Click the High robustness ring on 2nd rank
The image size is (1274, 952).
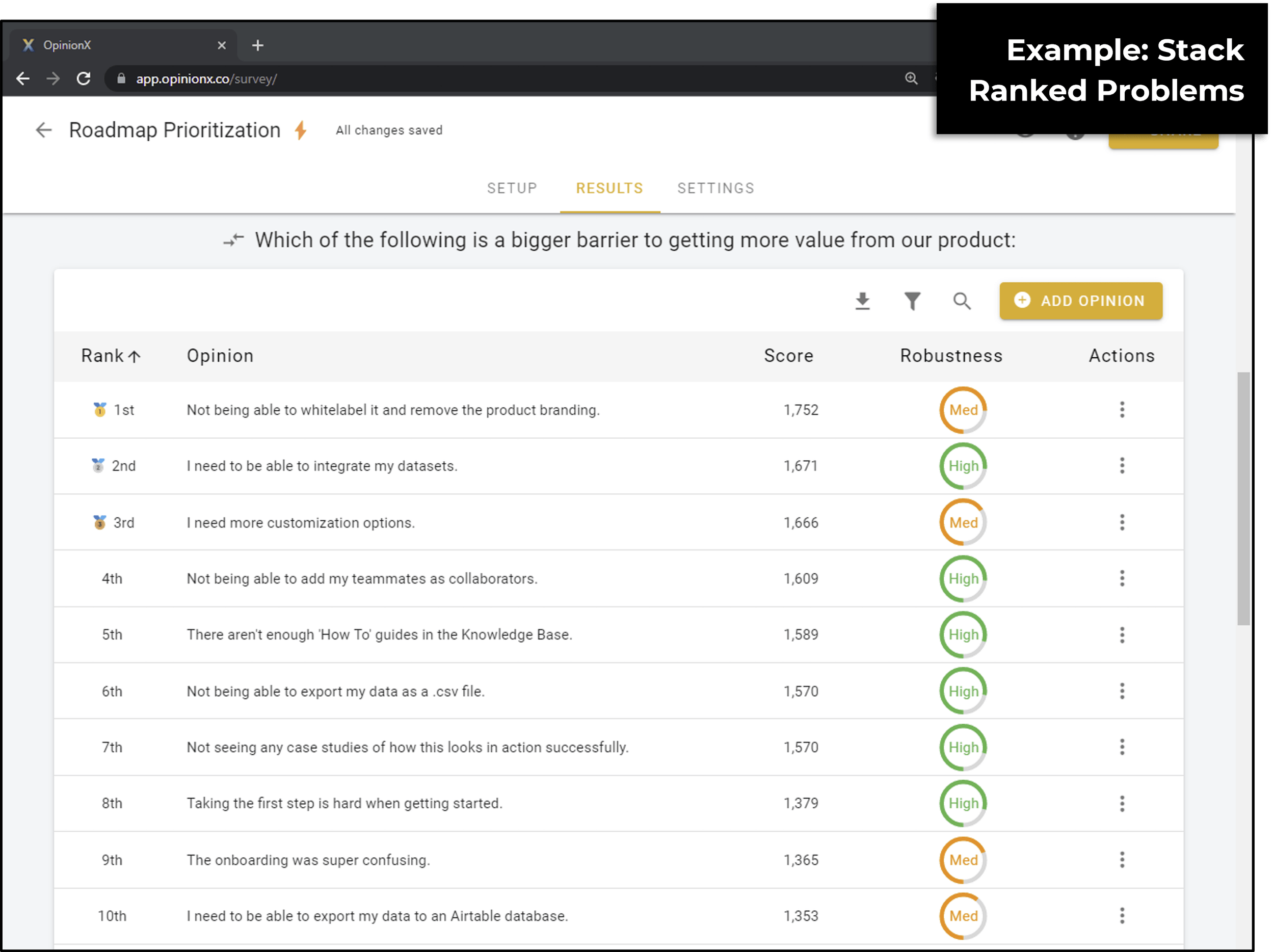(x=963, y=466)
